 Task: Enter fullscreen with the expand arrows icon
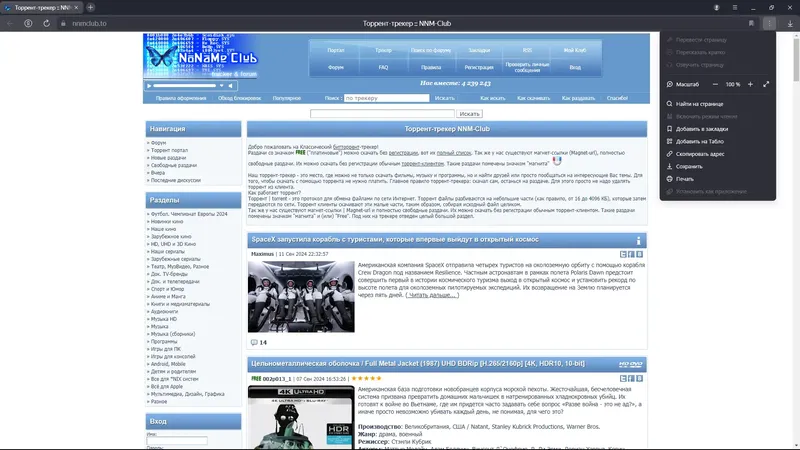[766, 84]
